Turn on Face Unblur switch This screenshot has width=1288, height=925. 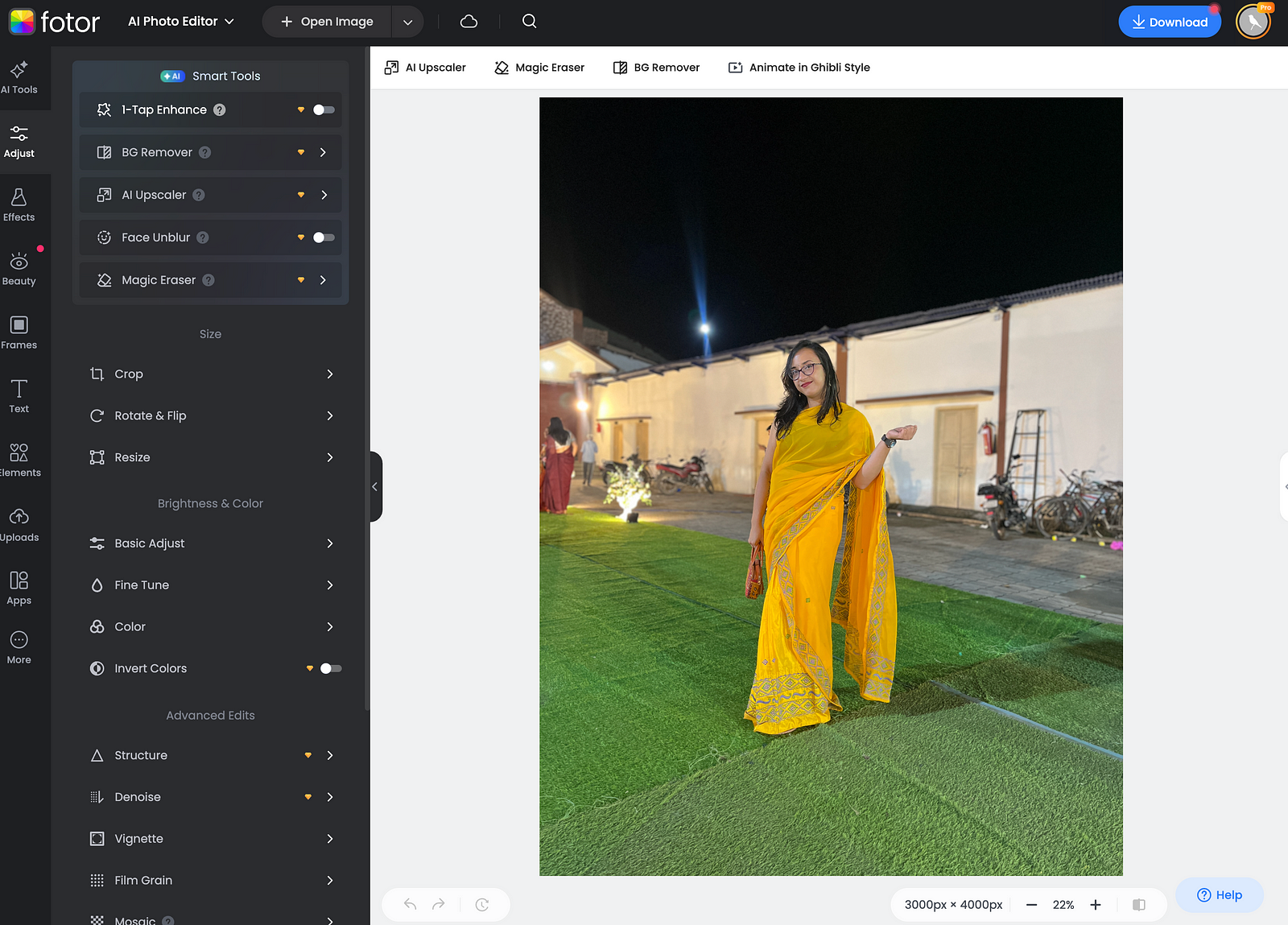click(324, 237)
